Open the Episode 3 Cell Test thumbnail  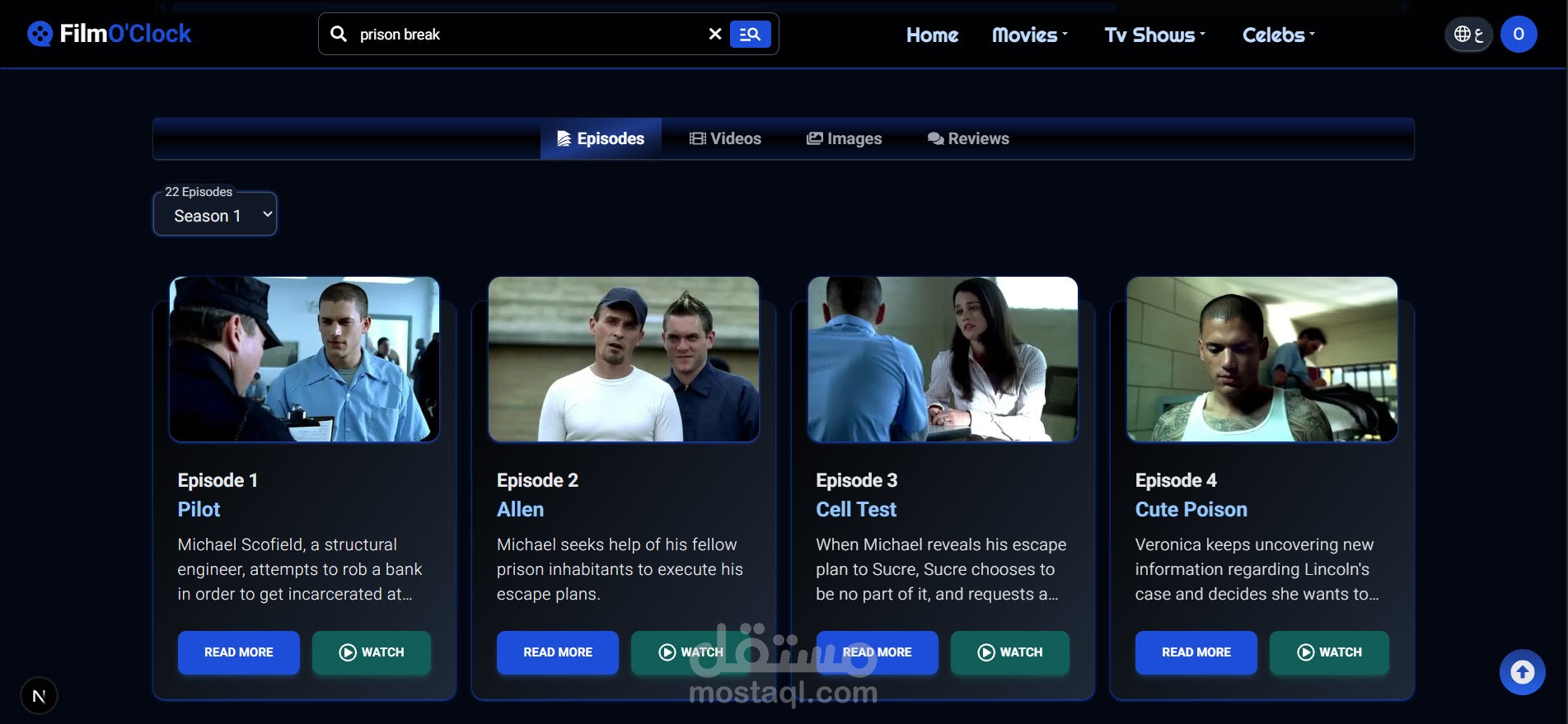point(943,359)
